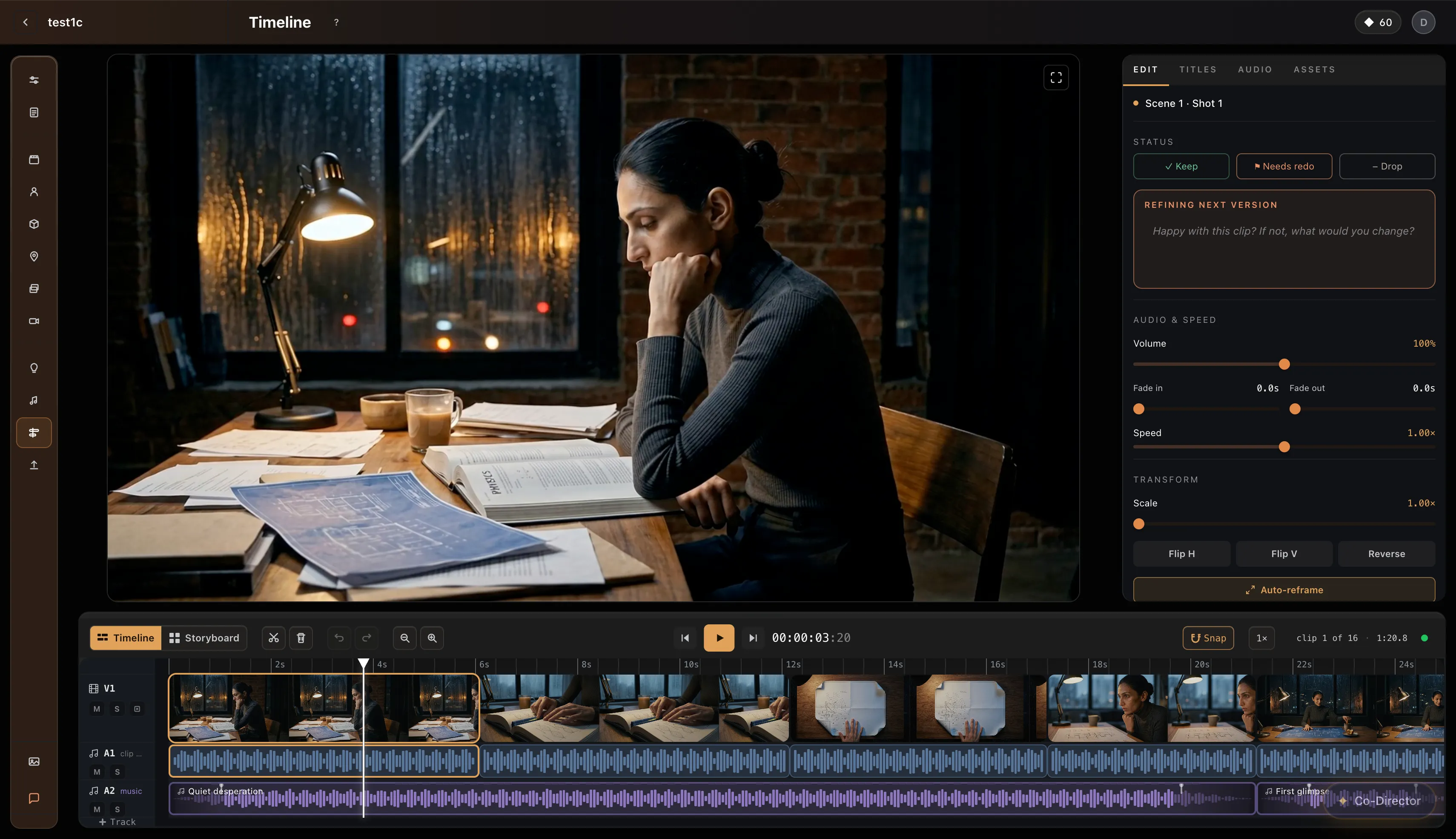Switch to the Timeline view tab
This screenshot has height=839, width=1456.
click(x=126, y=638)
